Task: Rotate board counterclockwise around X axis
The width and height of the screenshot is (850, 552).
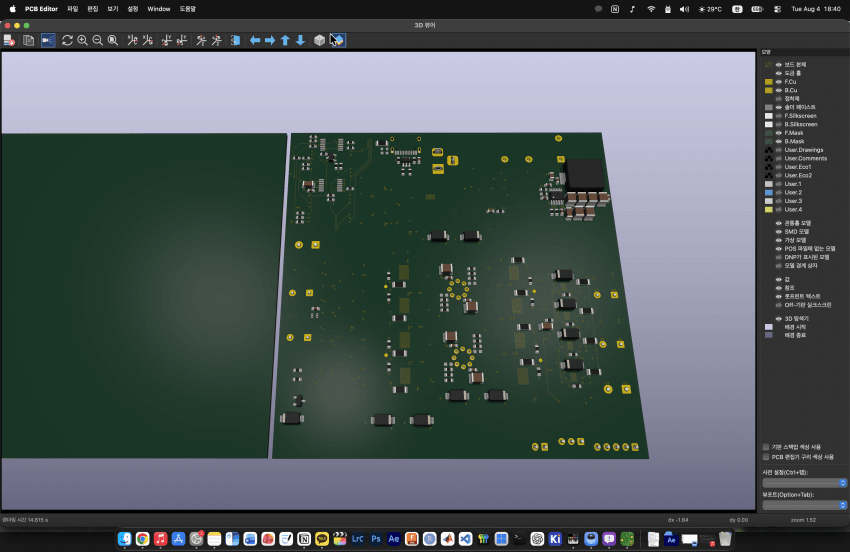Action: tap(147, 40)
